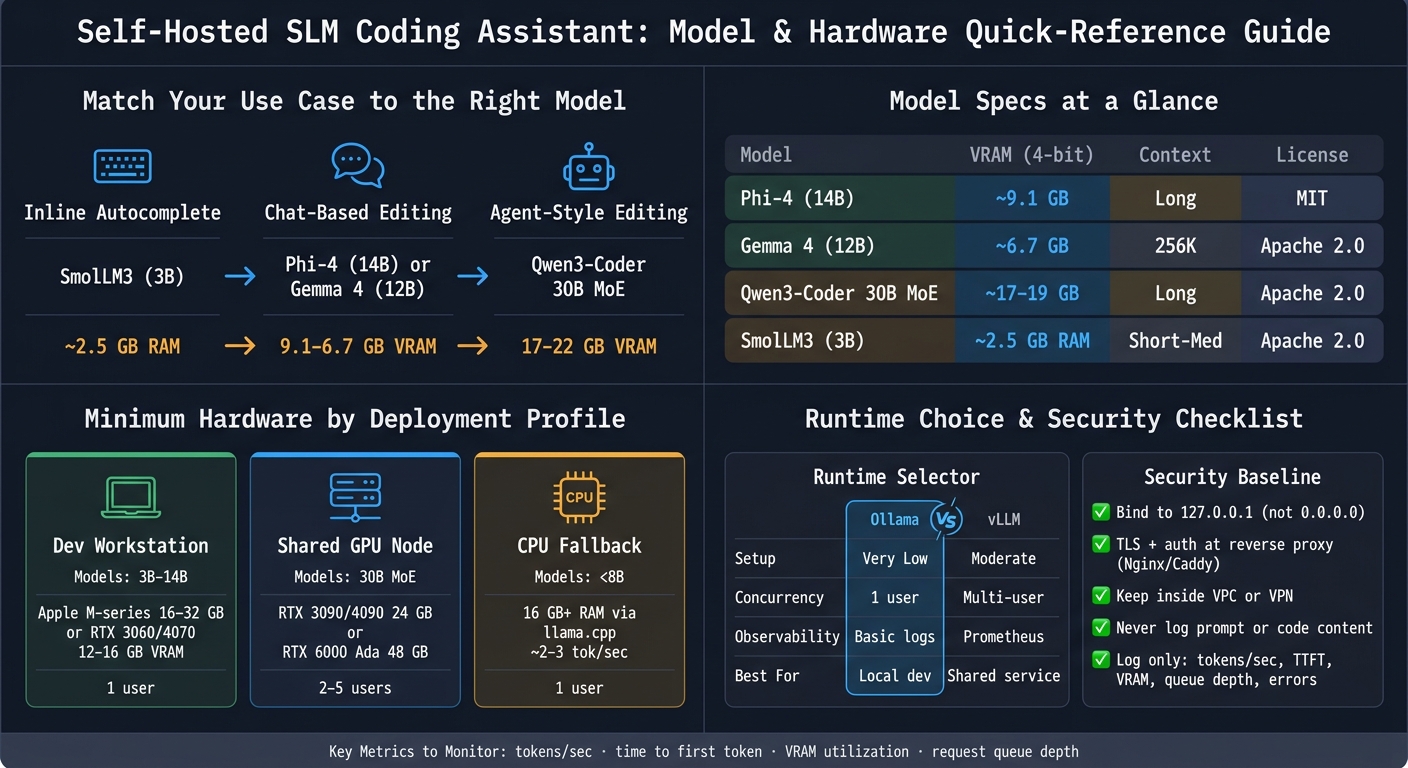Screen dimensions: 1408x768
Task: Click the Very Low setup cell under Ollama
Action: [x=894, y=558]
